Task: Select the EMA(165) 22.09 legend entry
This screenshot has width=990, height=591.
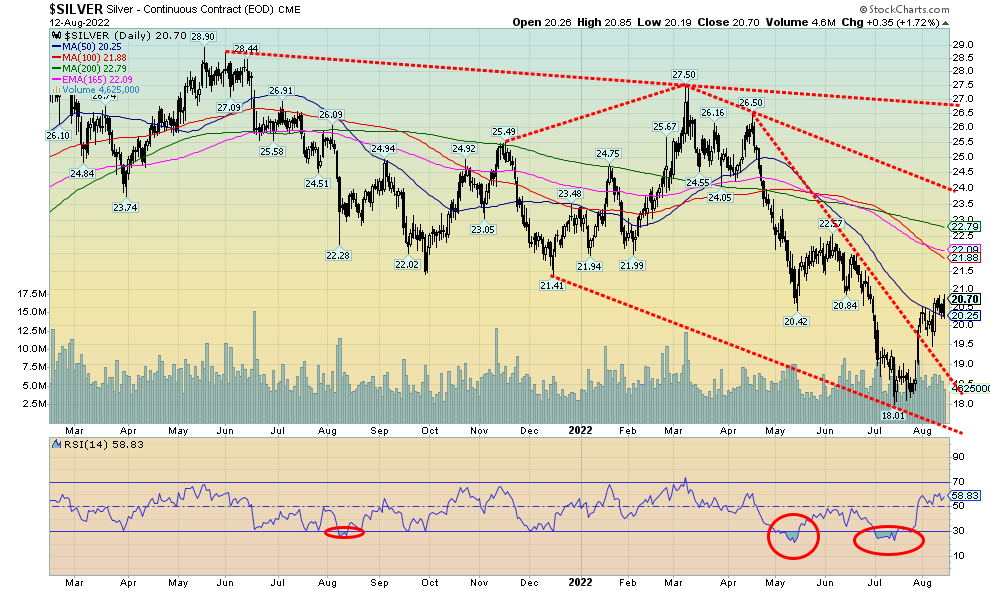Action: coord(85,80)
